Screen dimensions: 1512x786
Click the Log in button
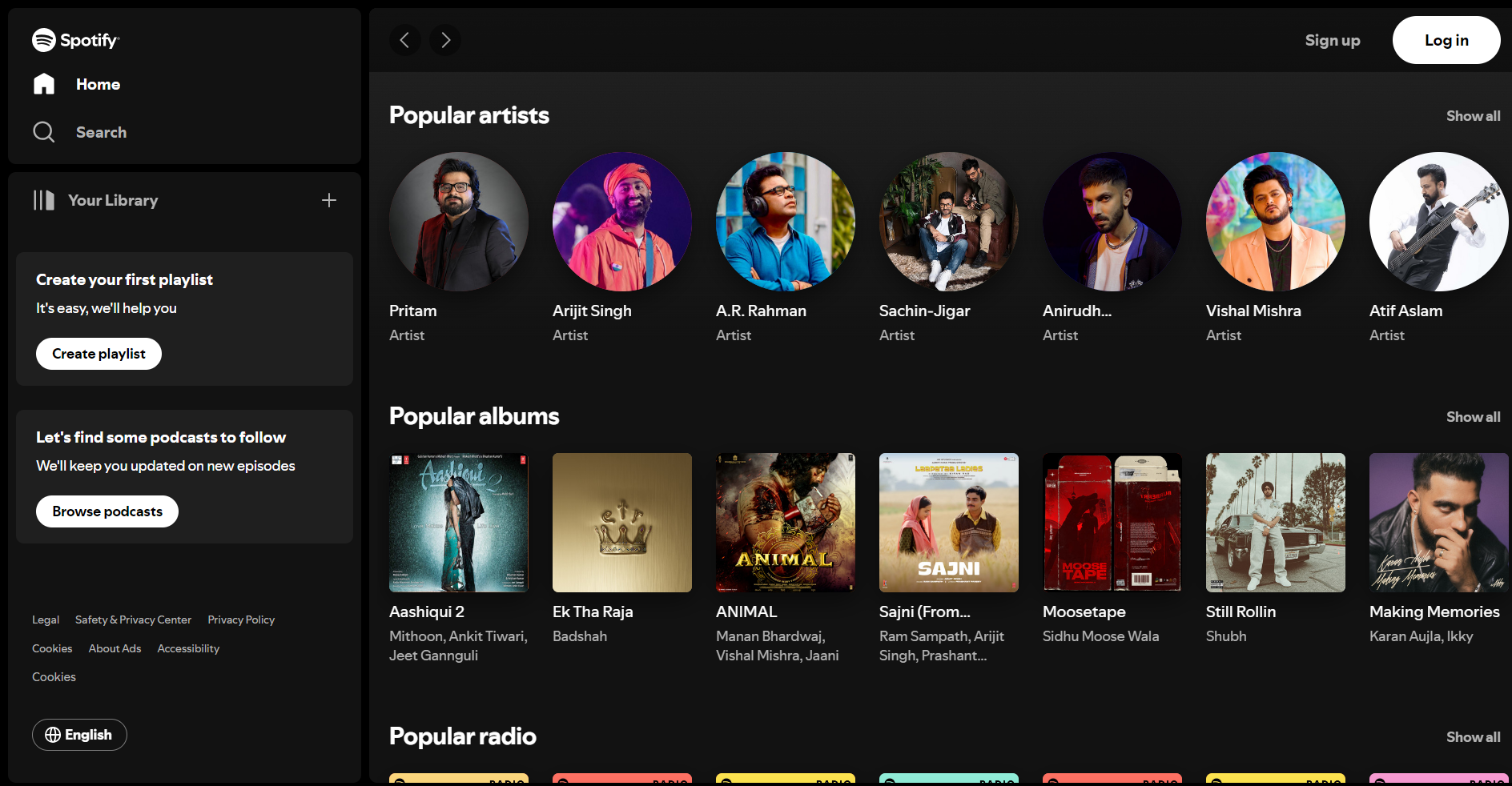pyautogui.click(x=1446, y=40)
